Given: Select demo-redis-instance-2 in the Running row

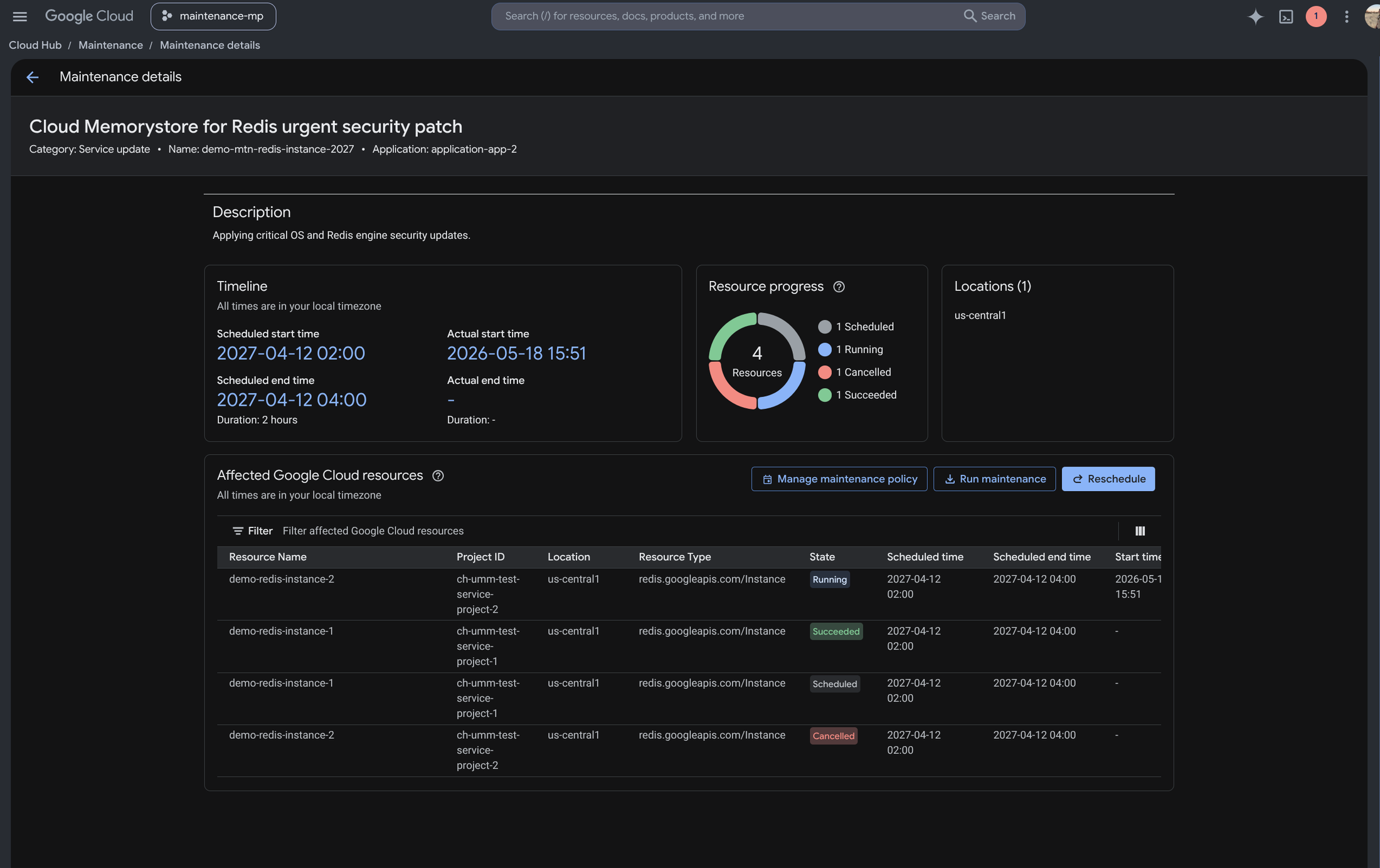Looking at the screenshot, I should (281, 579).
